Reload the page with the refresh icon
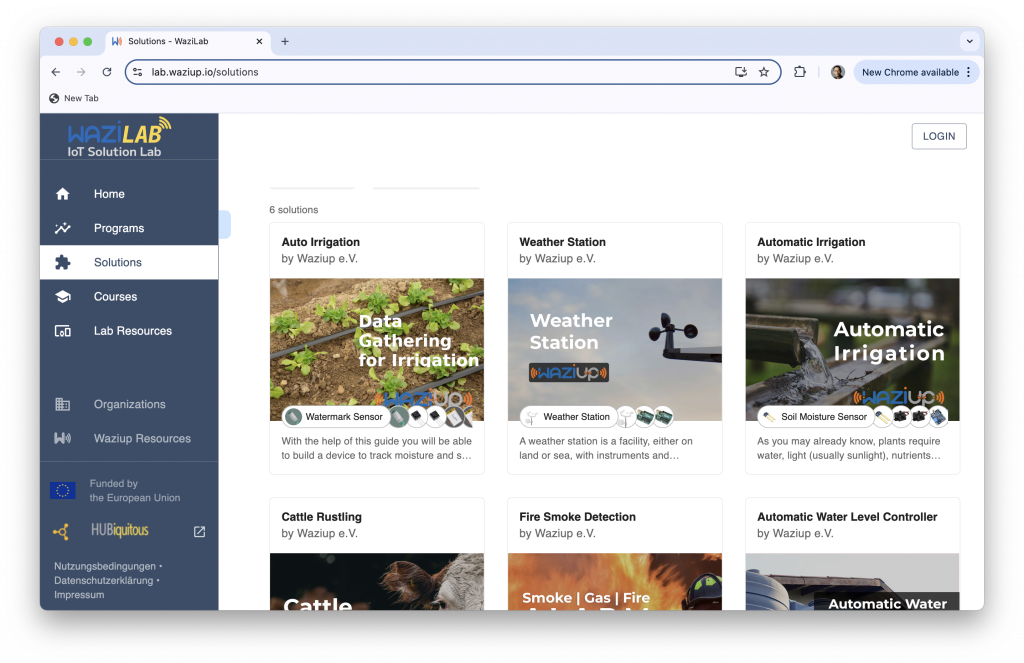 coord(107,72)
